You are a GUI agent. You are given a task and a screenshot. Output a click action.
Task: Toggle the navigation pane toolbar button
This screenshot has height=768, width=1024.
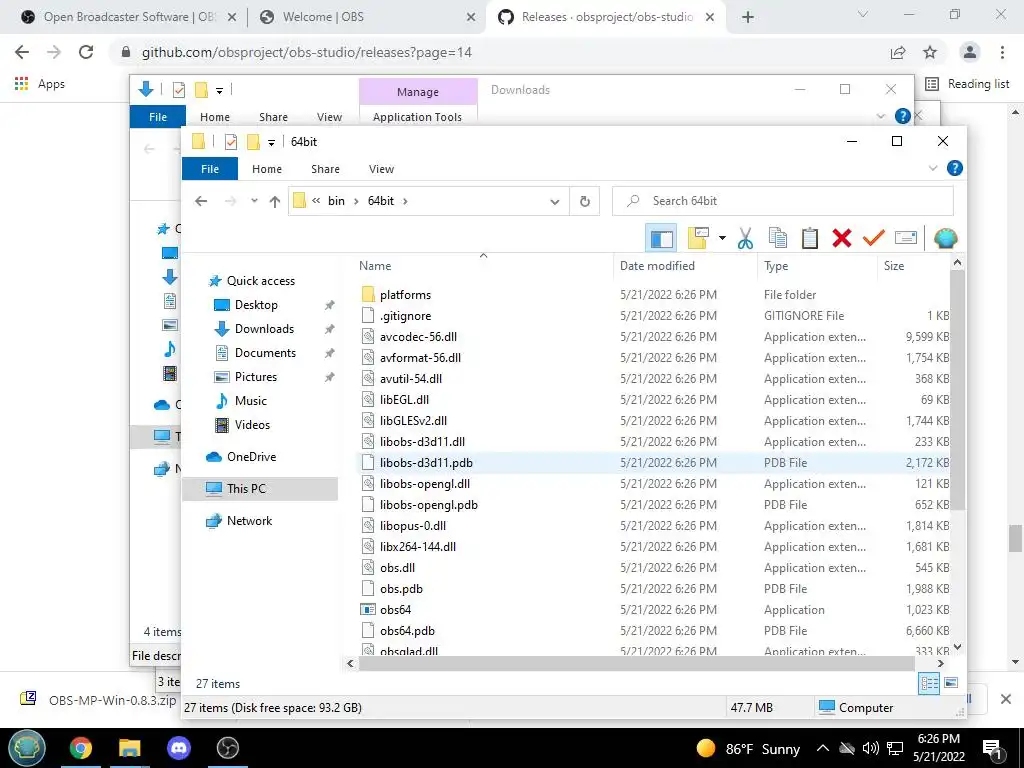pos(661,238)
